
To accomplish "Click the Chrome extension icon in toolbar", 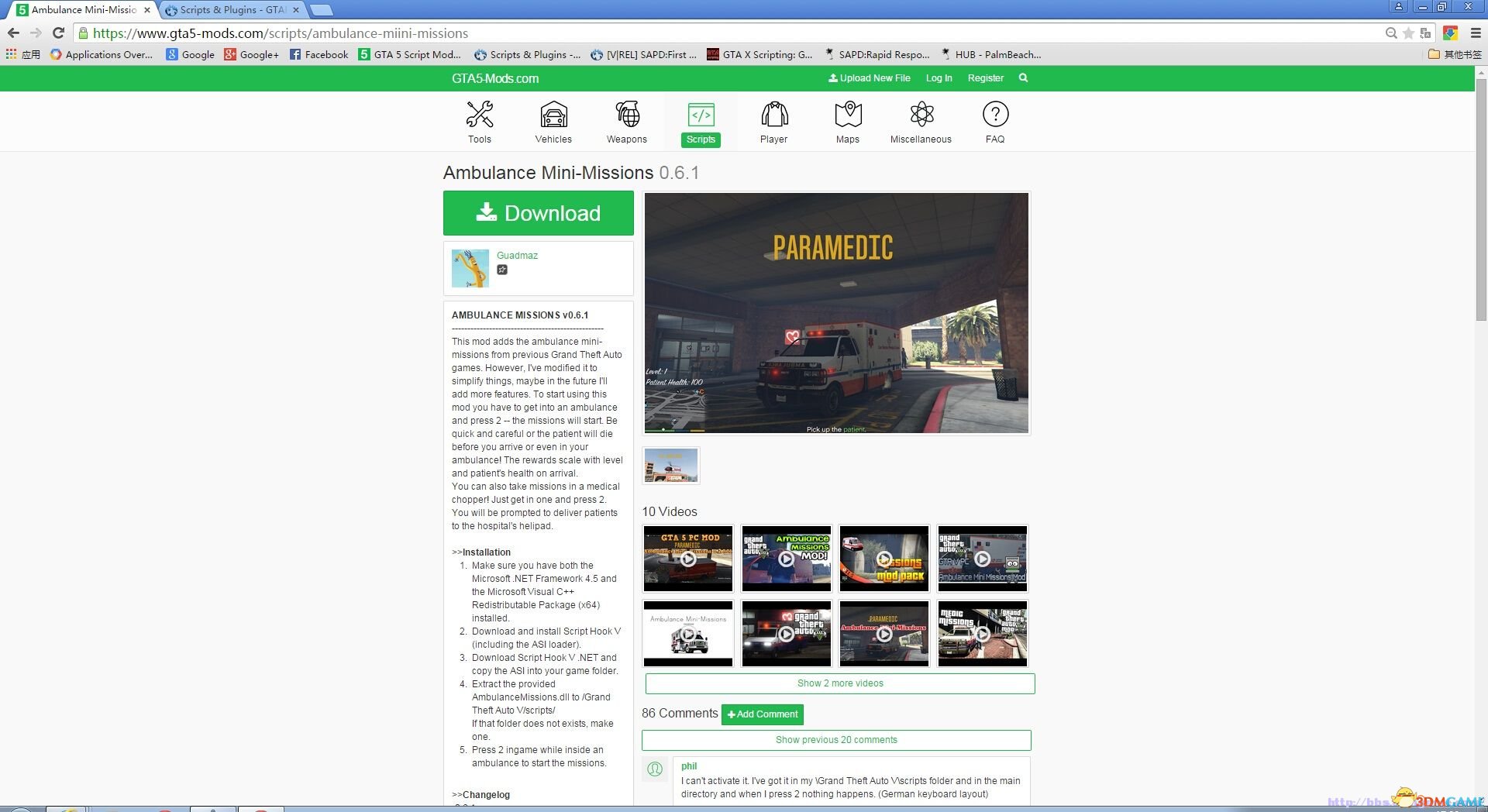I will click(x=1450, y=33).
